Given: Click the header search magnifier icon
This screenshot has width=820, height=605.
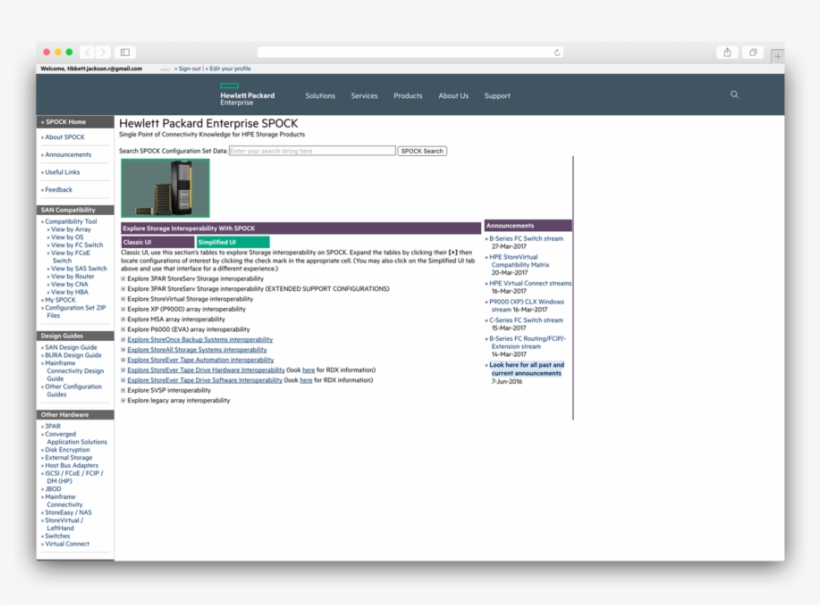Looking at the screenshot, I should (x=734, y=95).
